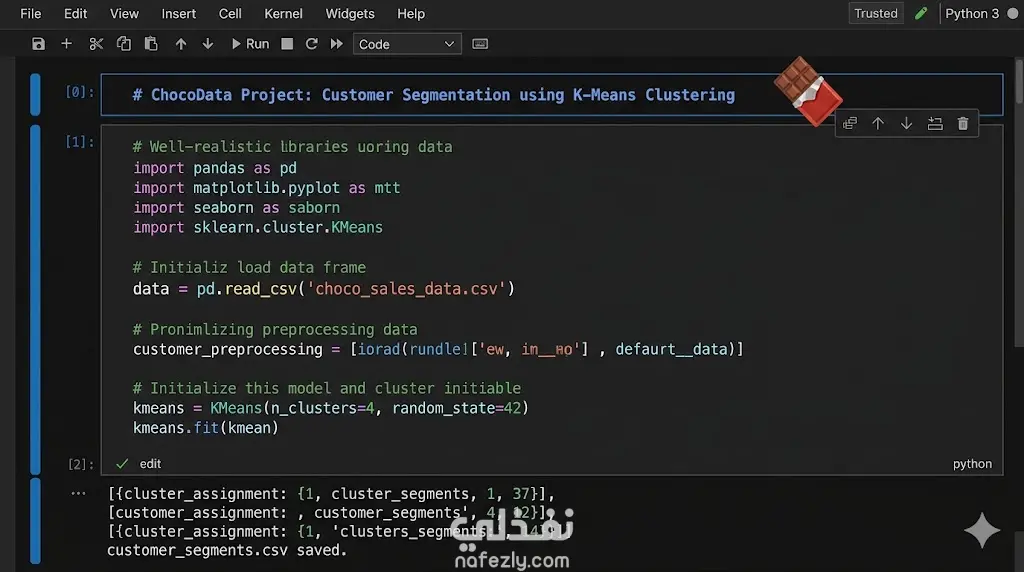Click the title cell with ChocoData Project heading
This screenshot has height=572, width=1024.
552,95
